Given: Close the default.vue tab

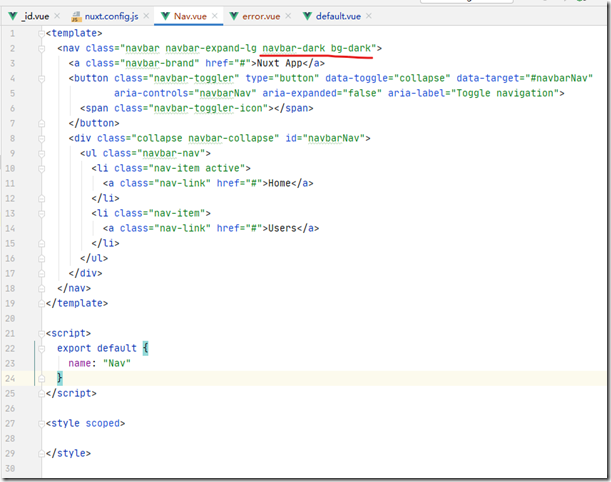Looking at the screenshot, I should (369, 16).
